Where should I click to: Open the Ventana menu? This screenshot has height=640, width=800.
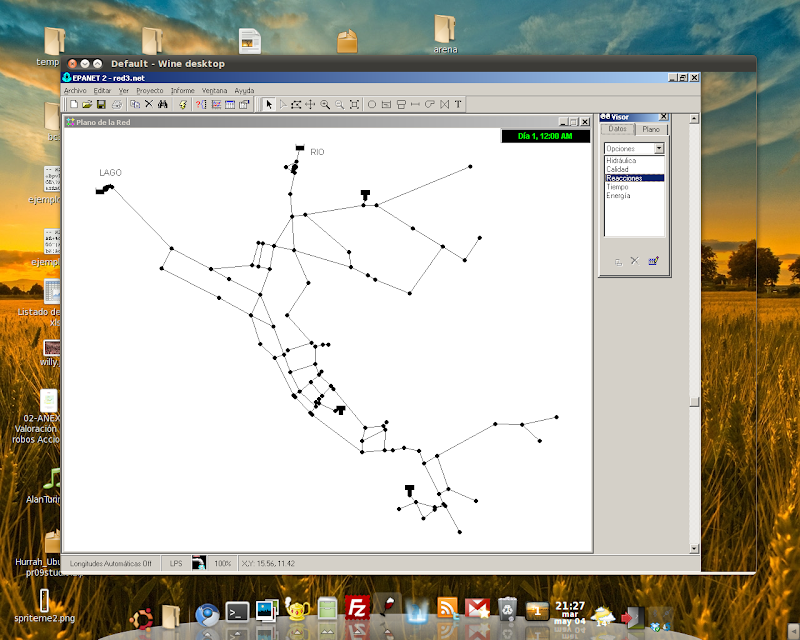point(214,90)
